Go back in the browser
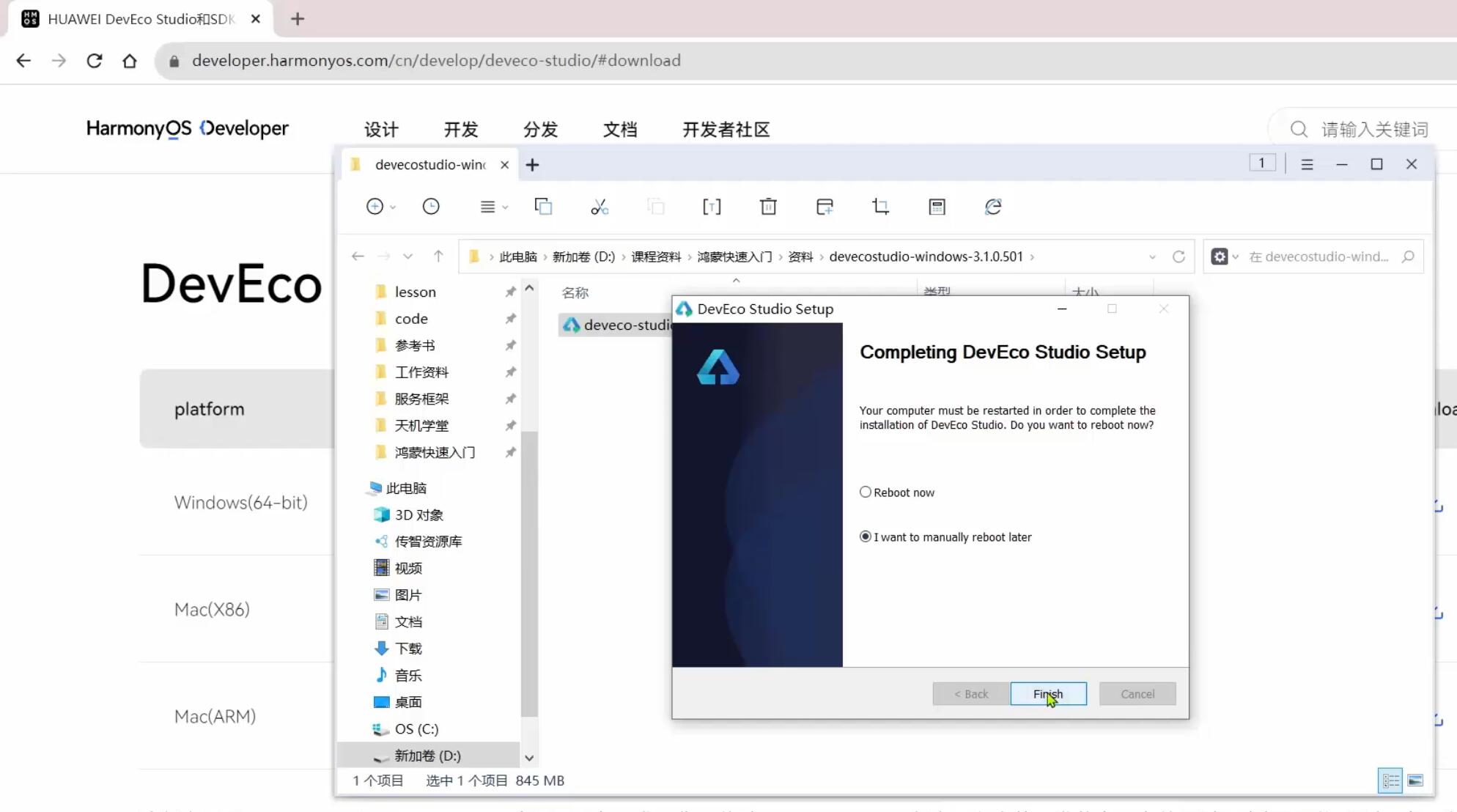This screenshot has height=812, width=1457. point(23,61)
